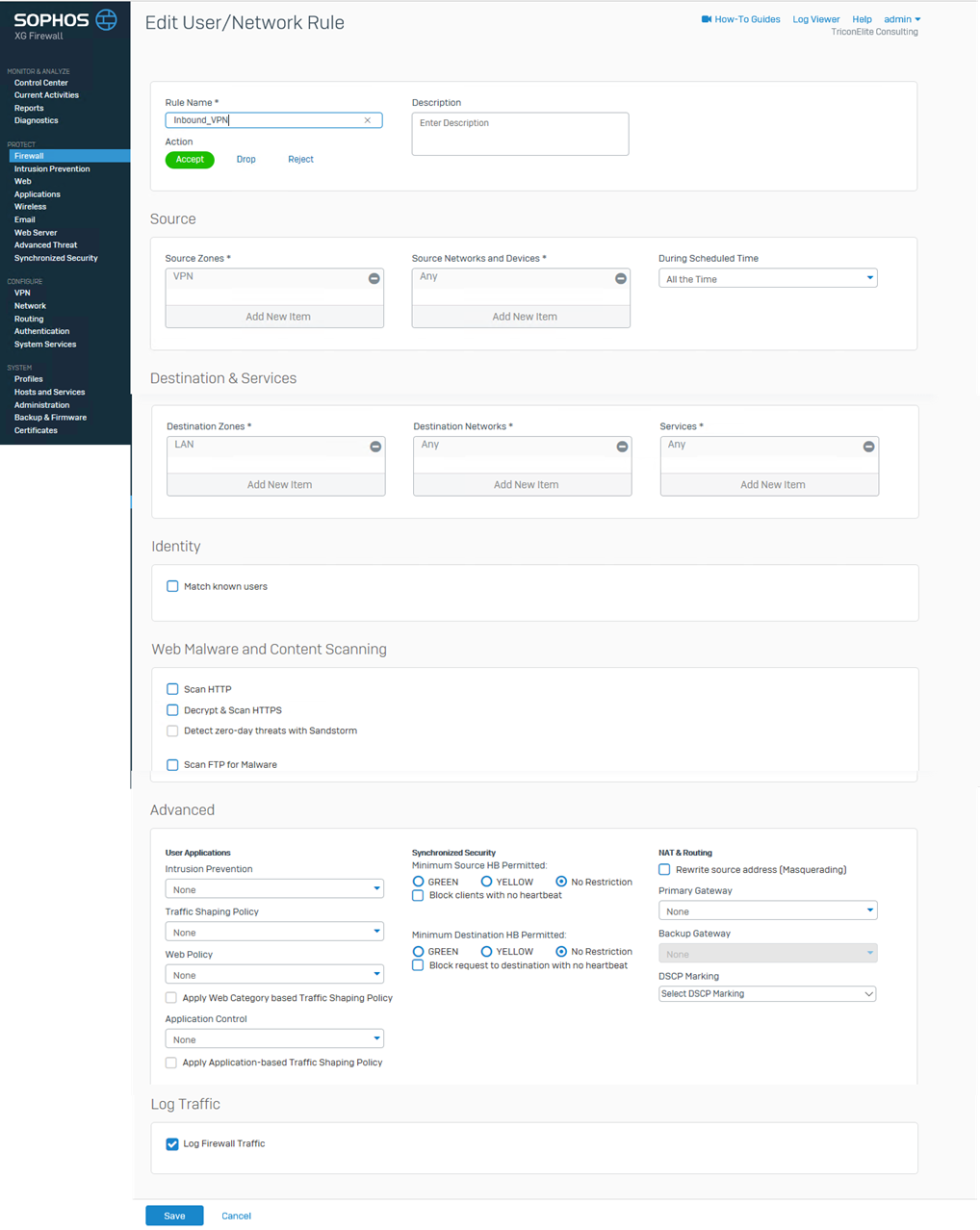The width and height of the screenshot is (980, 1230).
Task: Open Backup & Firmware in sidebar
Action: coord(50,418)
